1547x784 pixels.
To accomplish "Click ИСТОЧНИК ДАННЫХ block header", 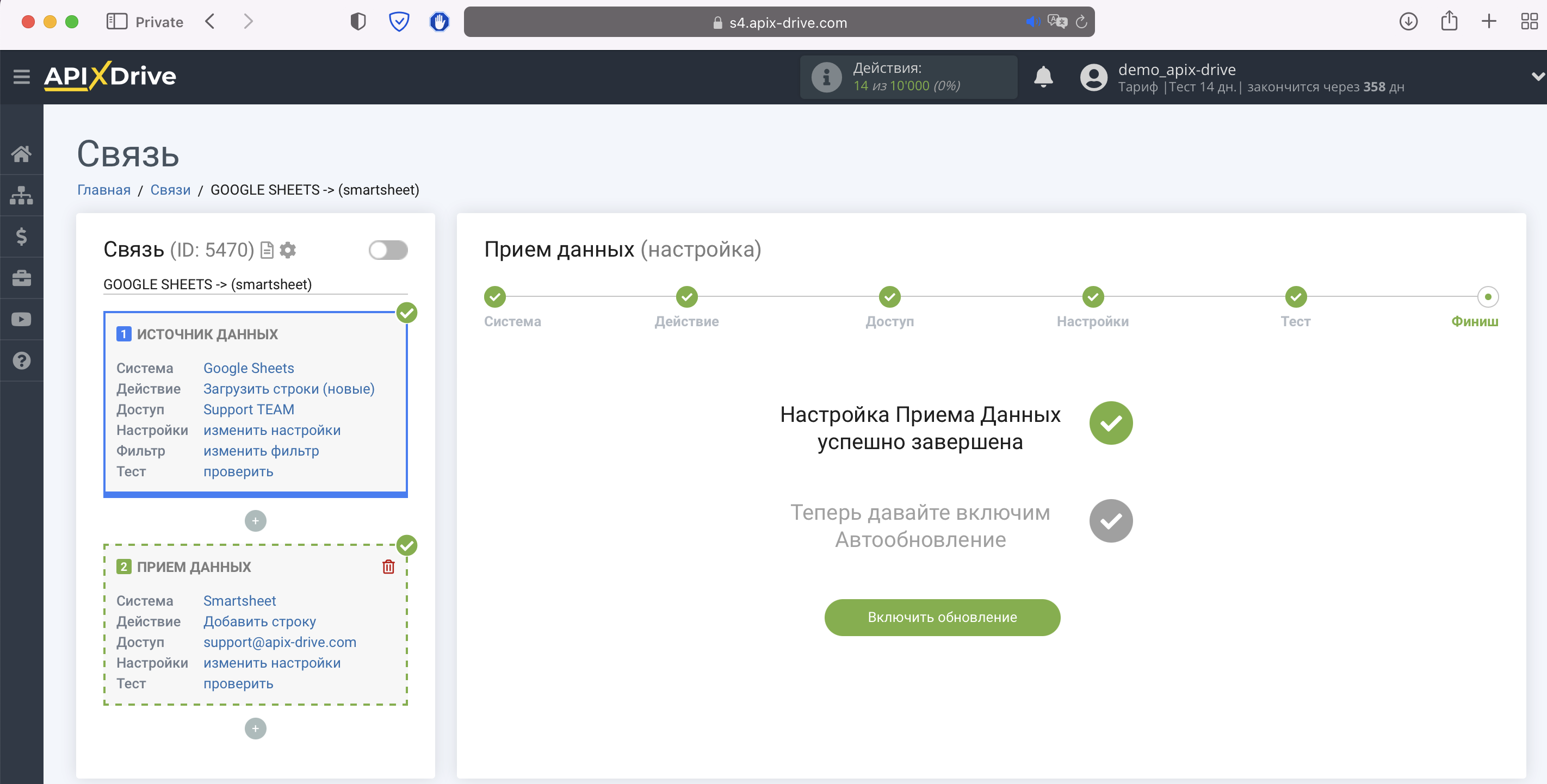I will pyautogui.click(x=207, y=334).
